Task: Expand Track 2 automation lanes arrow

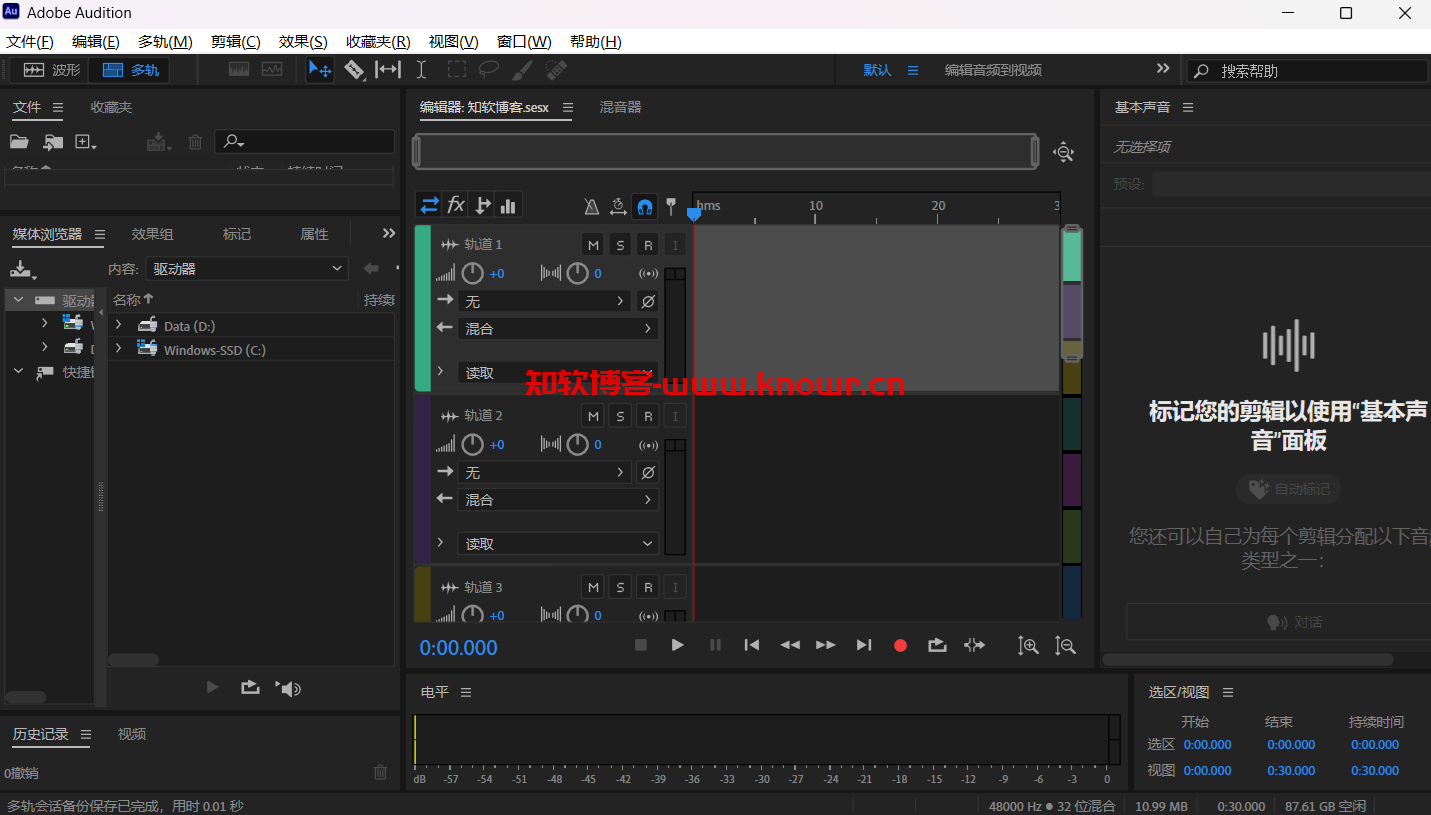Action: coord(440,542)
